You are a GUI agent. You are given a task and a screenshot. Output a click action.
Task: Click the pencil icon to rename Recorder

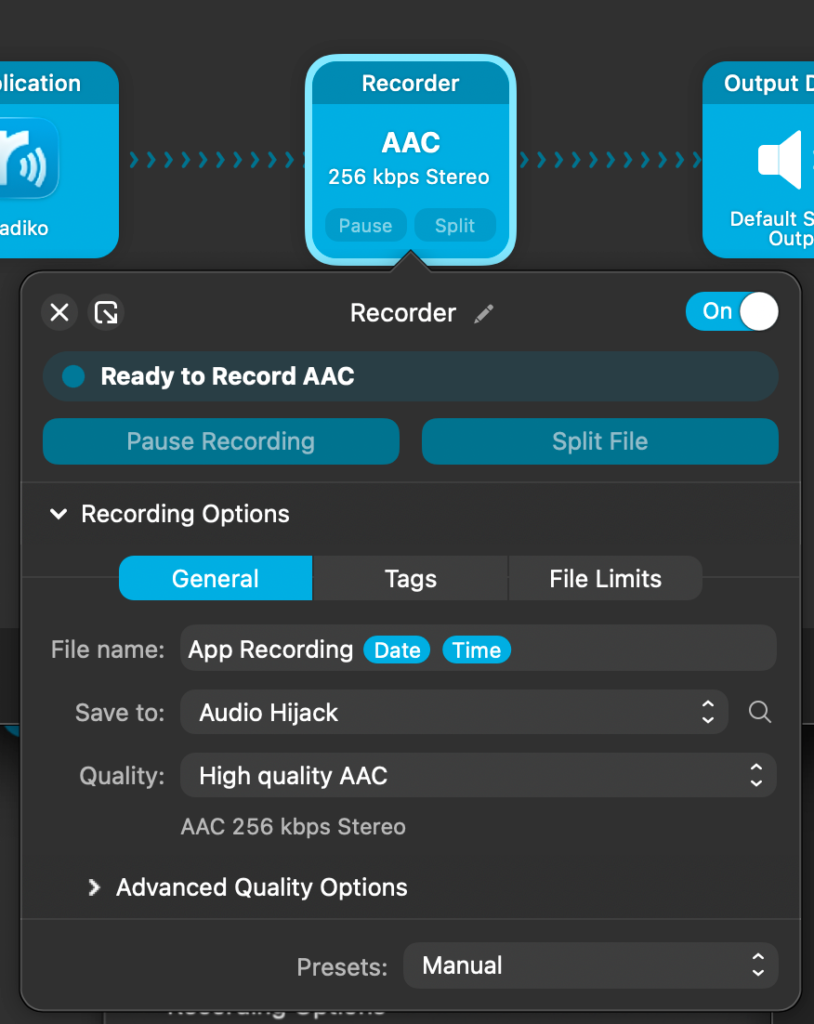click(x=484, y=314)
